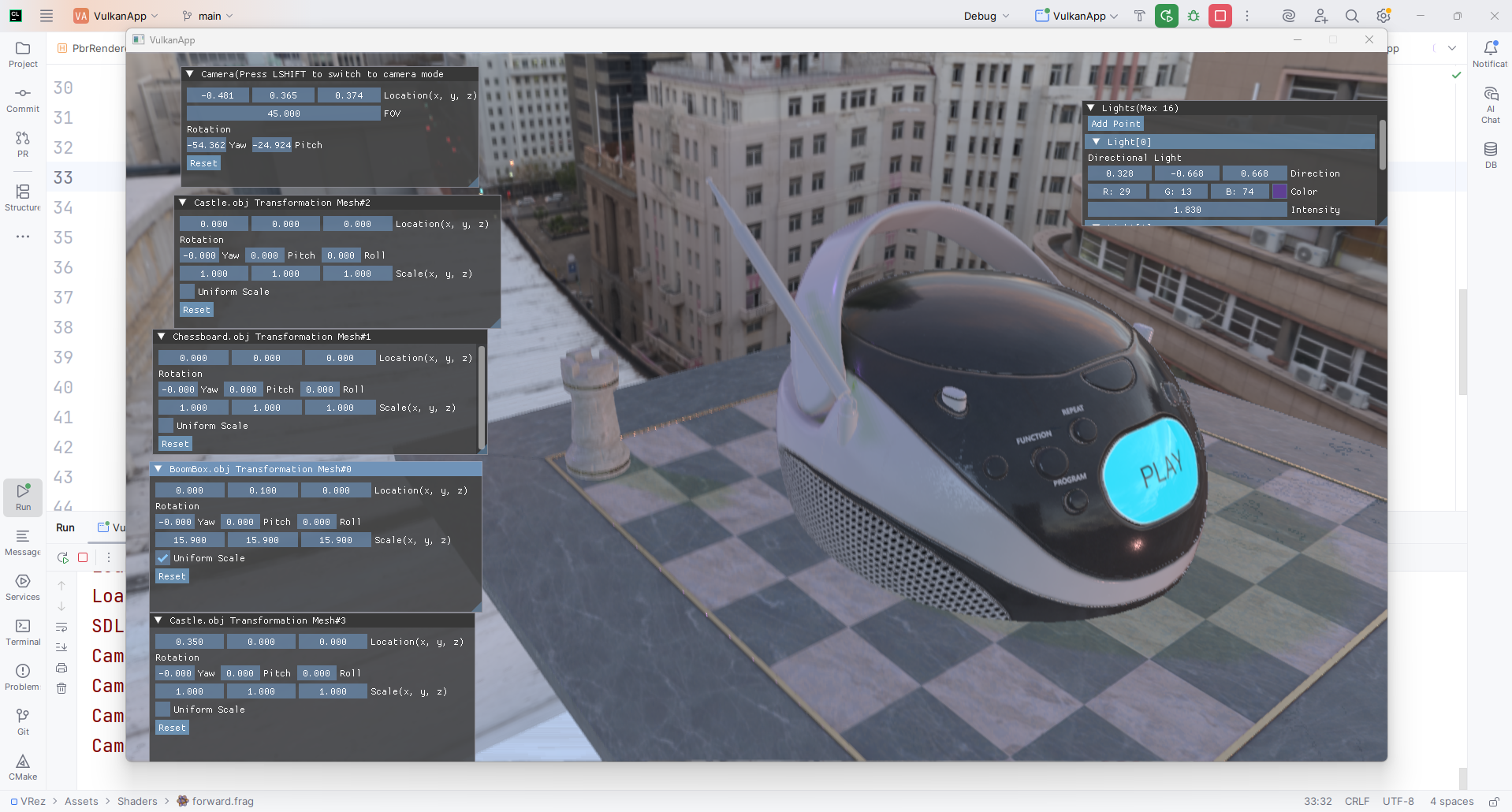Click Add Point light button

click(1115, 124)
